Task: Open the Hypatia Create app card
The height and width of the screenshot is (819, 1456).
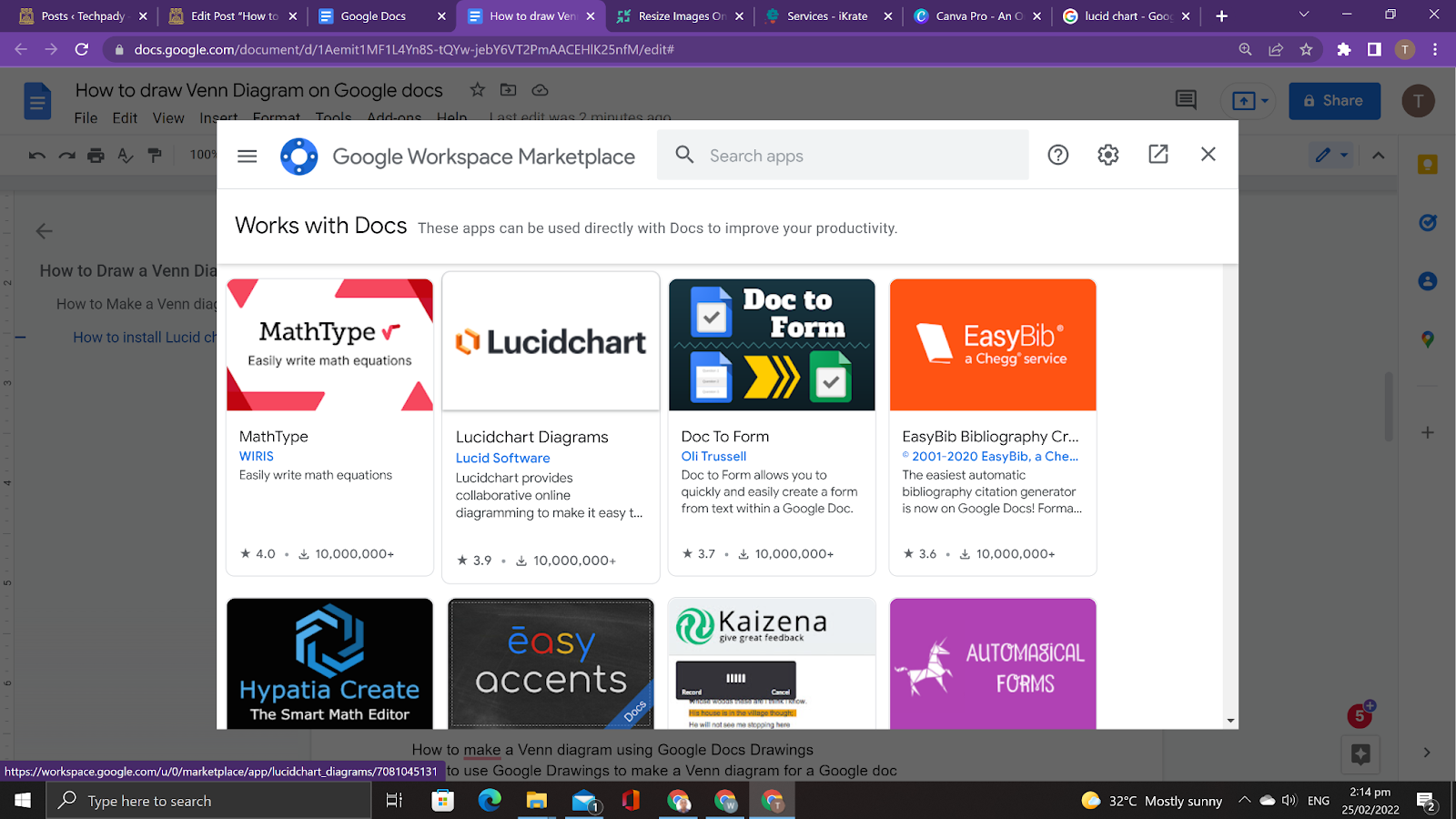Action: pos(329,663)
